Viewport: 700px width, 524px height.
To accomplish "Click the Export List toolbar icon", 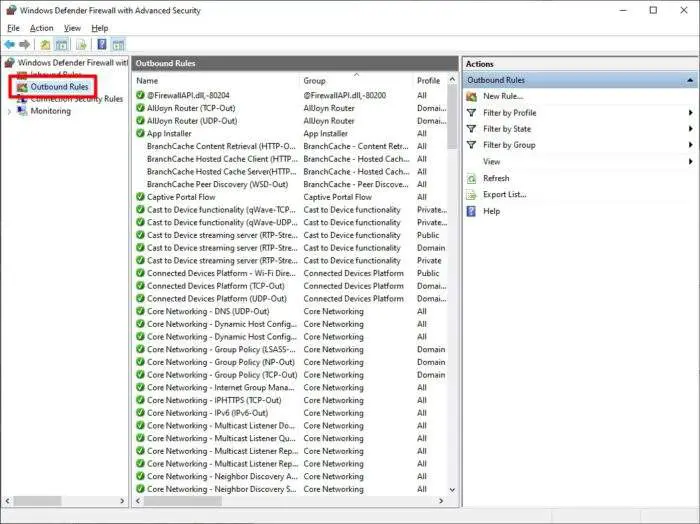I will (x=81, y=44).
